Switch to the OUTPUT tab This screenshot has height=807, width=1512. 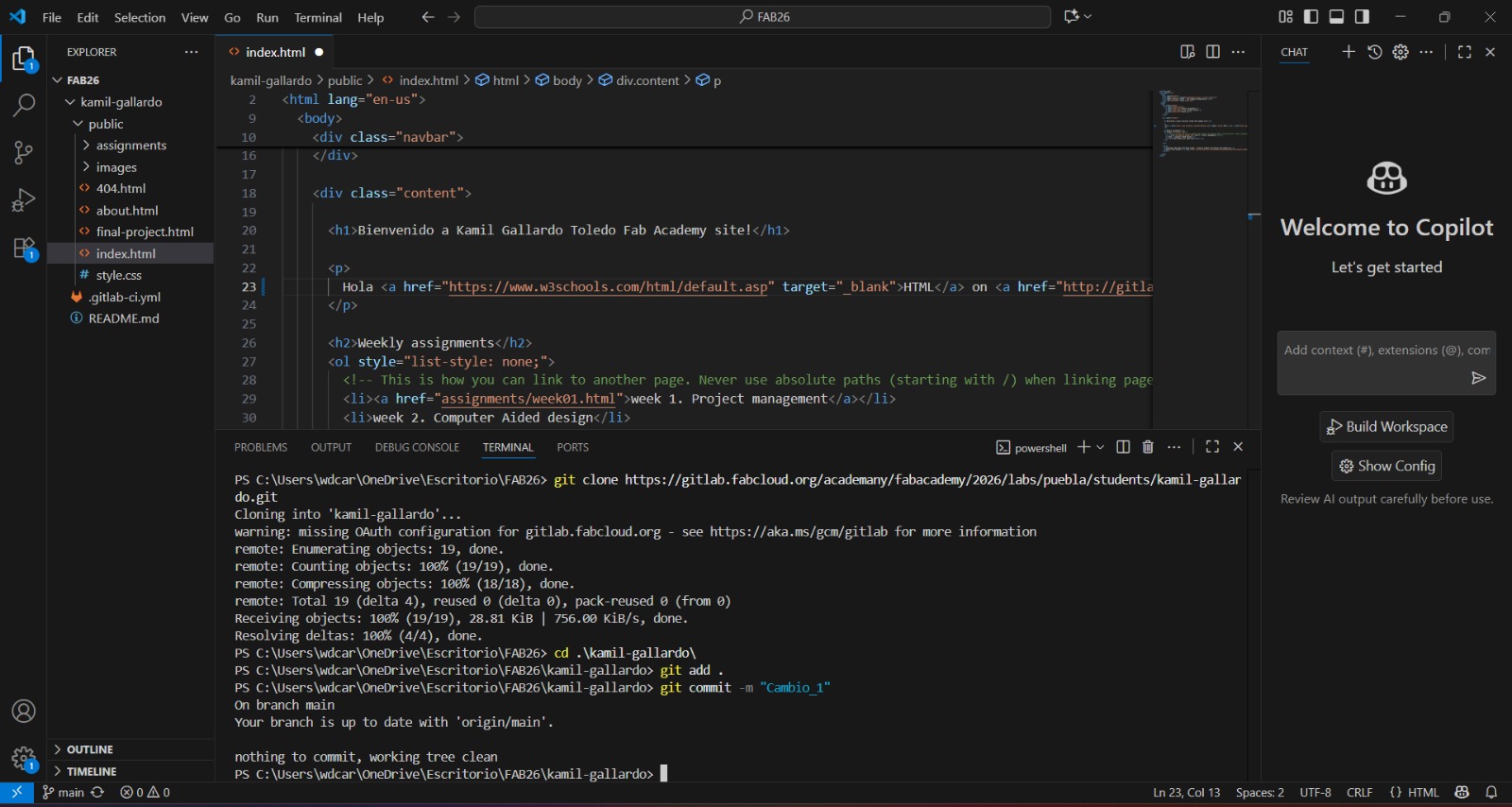pyautogui.click(x=331, y=447)
